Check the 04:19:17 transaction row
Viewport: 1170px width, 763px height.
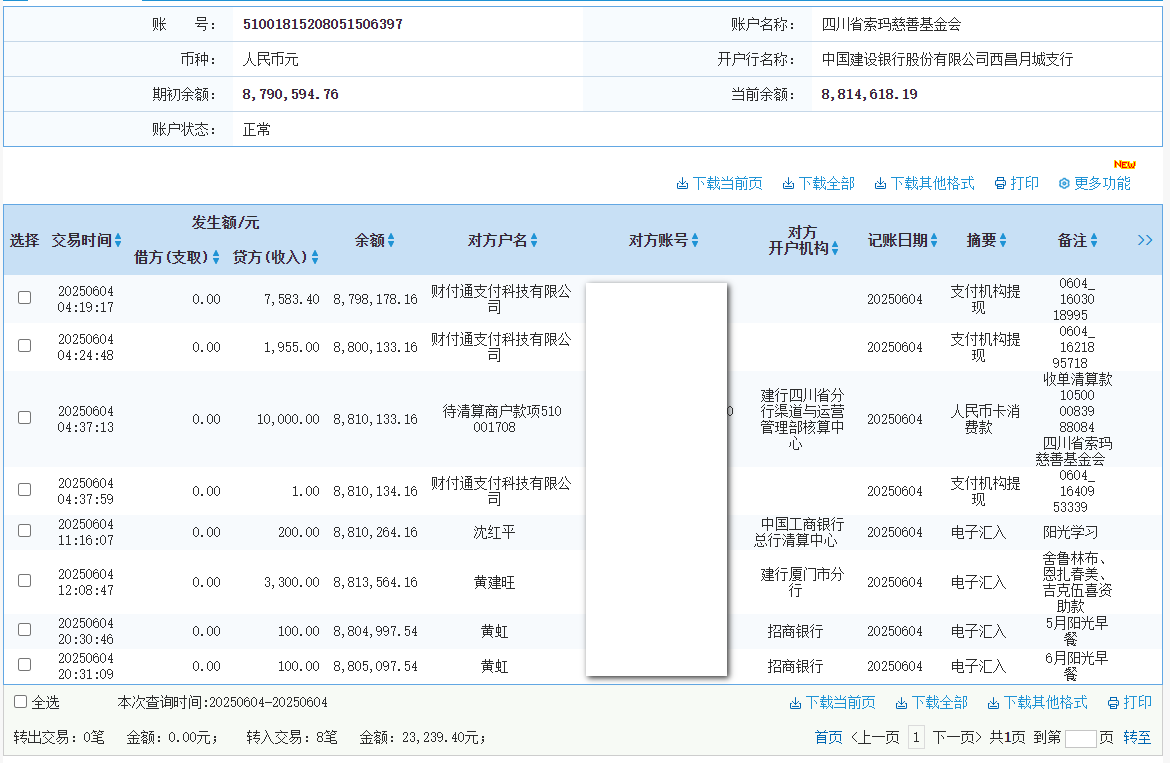click(25, 298)
